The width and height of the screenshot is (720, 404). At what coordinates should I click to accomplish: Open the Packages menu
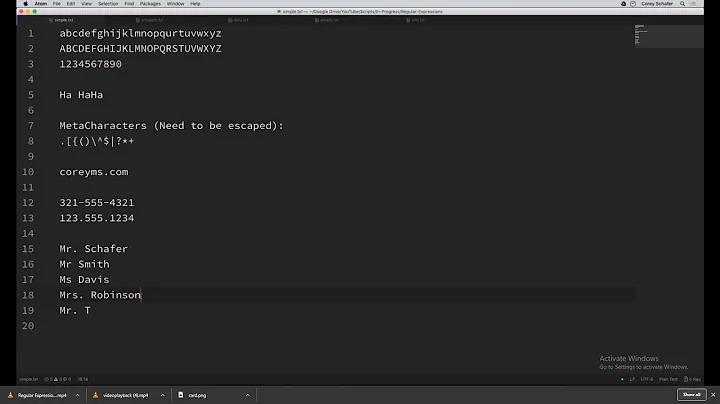(150, 4)
